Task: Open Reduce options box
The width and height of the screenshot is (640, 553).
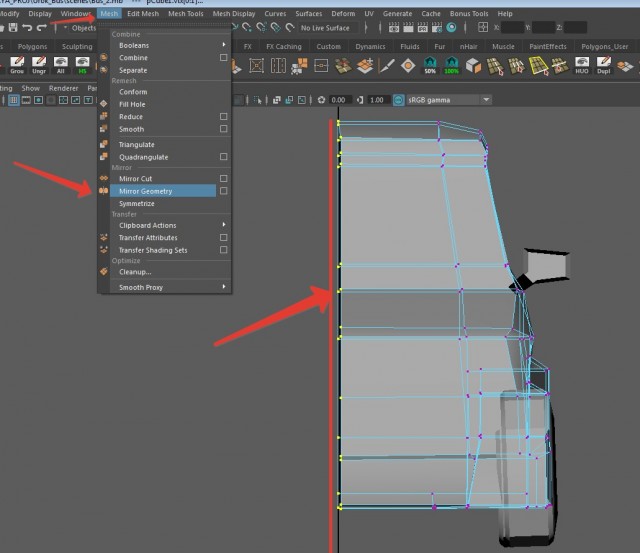Action: [223, 117]
